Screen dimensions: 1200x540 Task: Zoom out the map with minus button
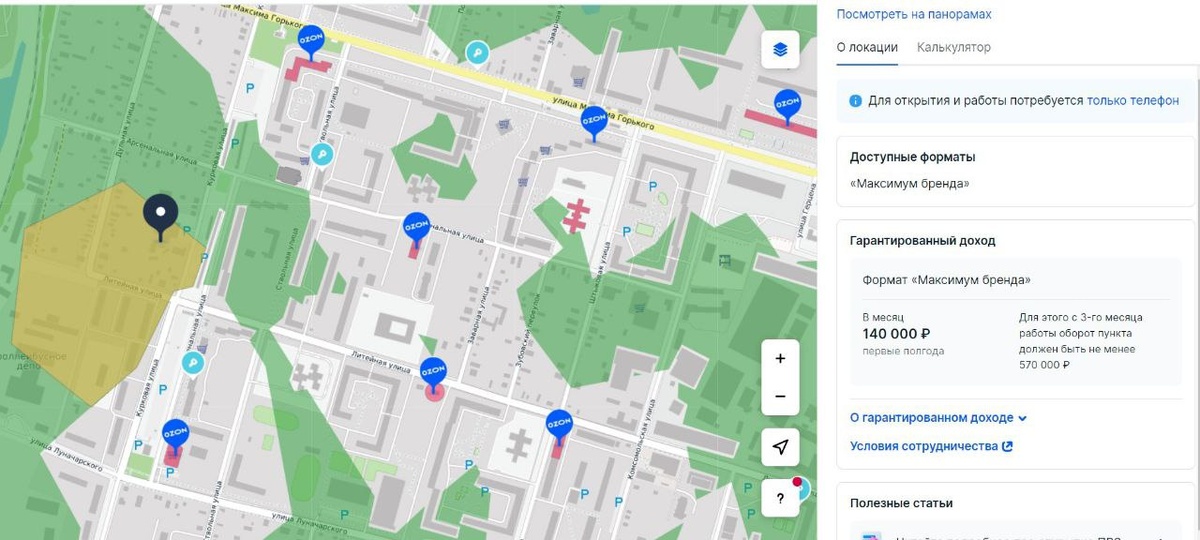780,397
